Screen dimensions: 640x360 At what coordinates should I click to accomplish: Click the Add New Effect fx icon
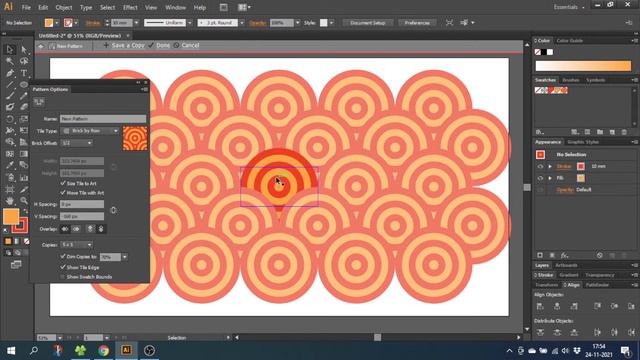pyautogui.click(x=564, y=255)
